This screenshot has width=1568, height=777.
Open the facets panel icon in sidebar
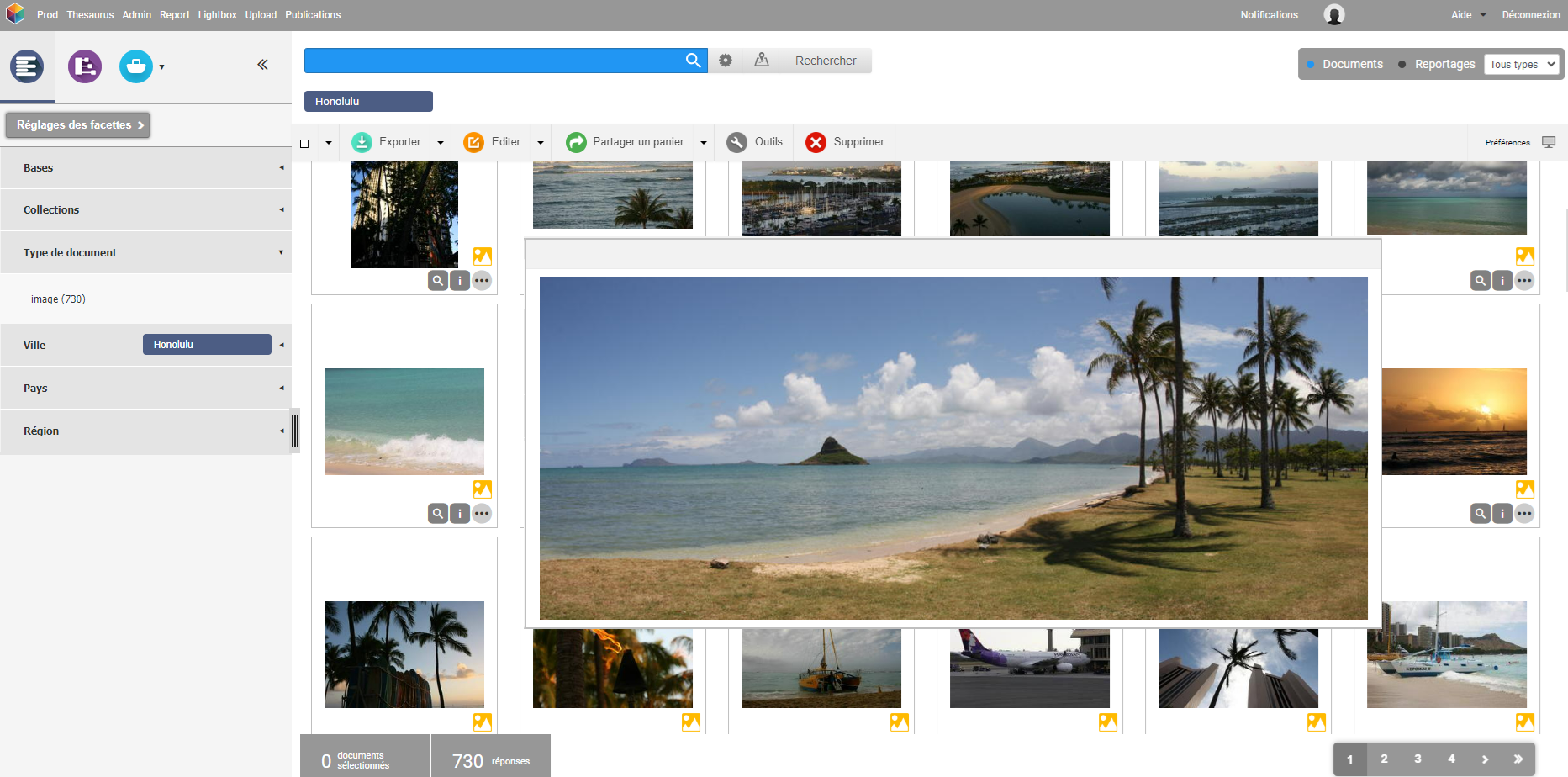coord(27,66)
